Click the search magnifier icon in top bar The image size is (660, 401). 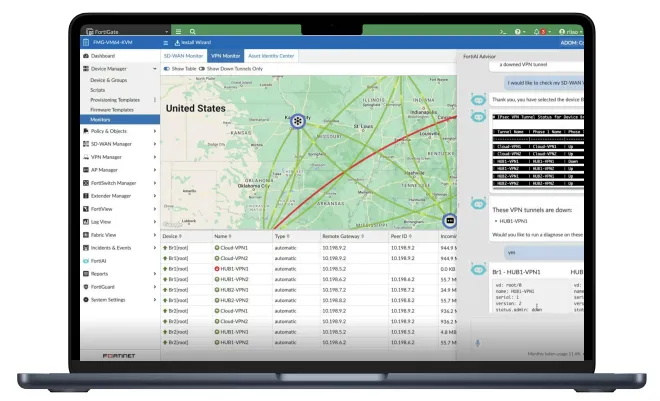192,32
